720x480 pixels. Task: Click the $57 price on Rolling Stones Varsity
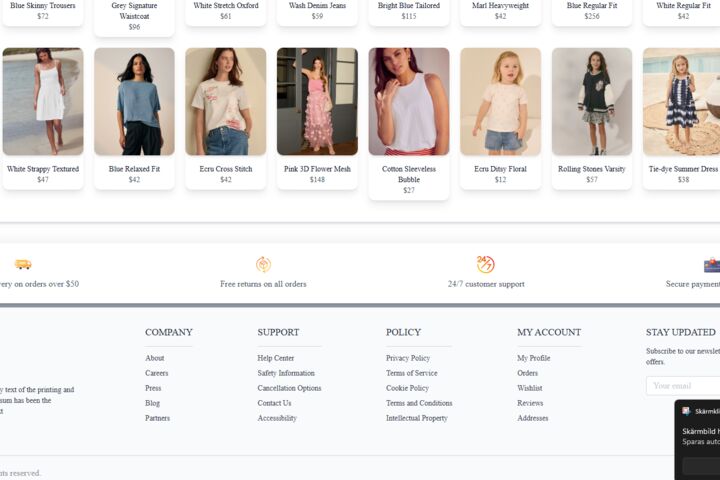pyautogui.click(x=592, y=180)
